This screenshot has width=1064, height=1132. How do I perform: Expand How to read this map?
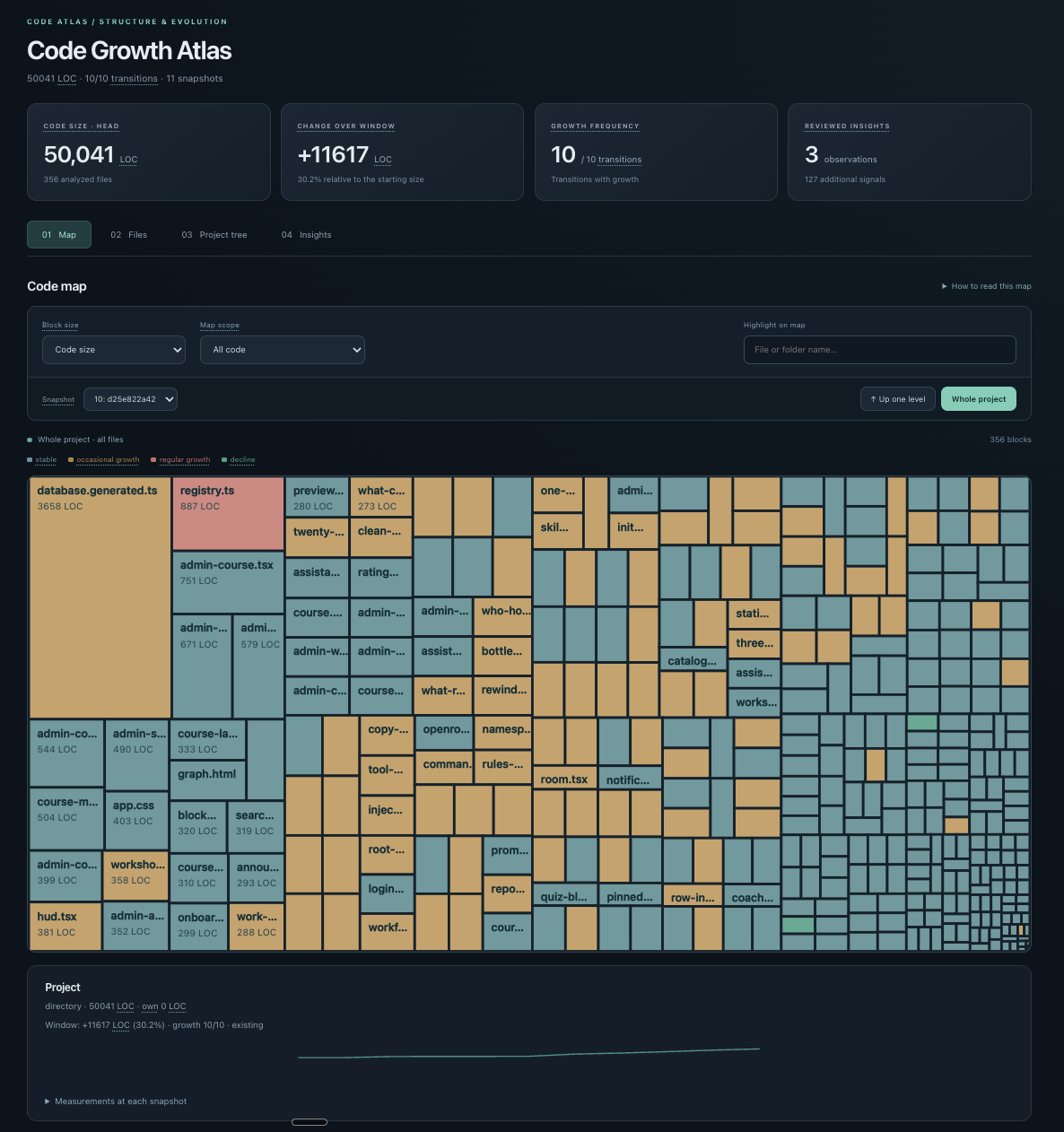(x=986, y=286)
